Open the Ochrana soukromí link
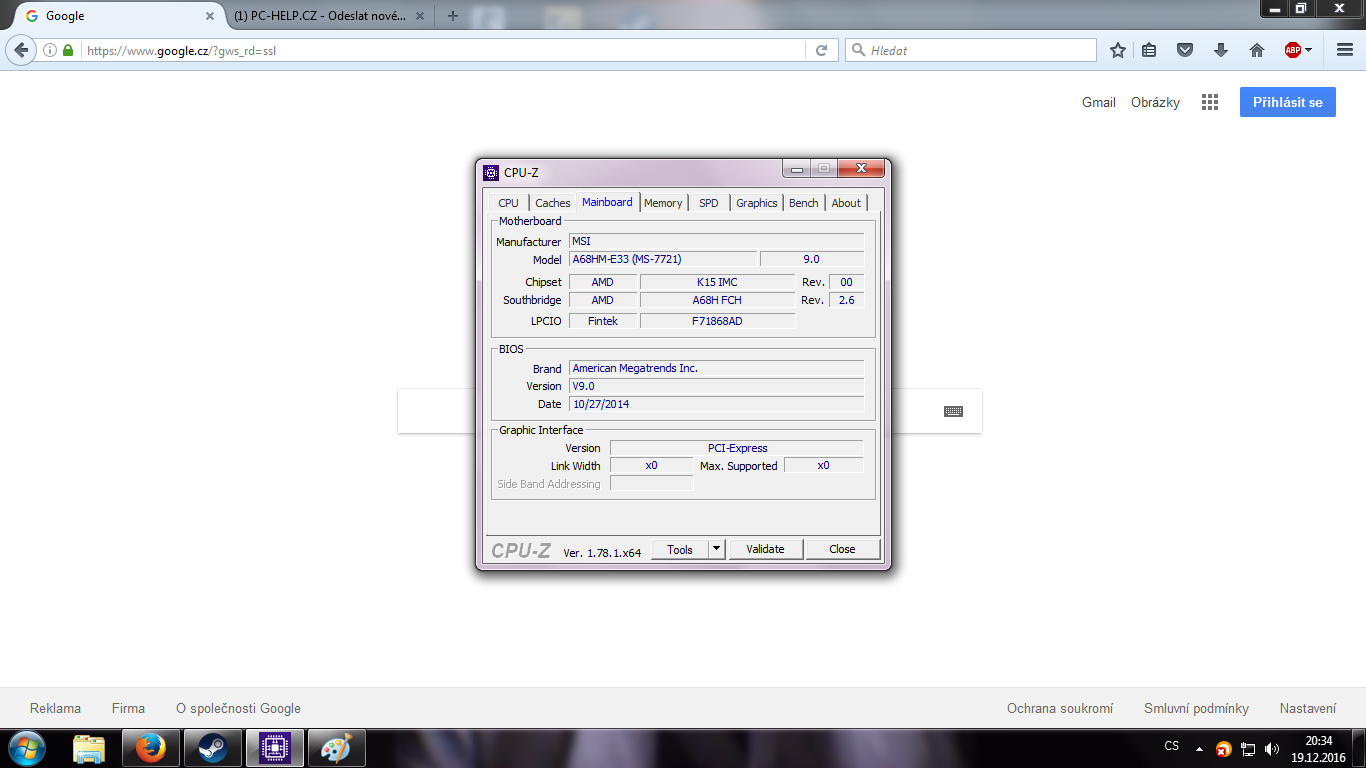Screen dimensions: 1366x768 (x=1060, y=708)
